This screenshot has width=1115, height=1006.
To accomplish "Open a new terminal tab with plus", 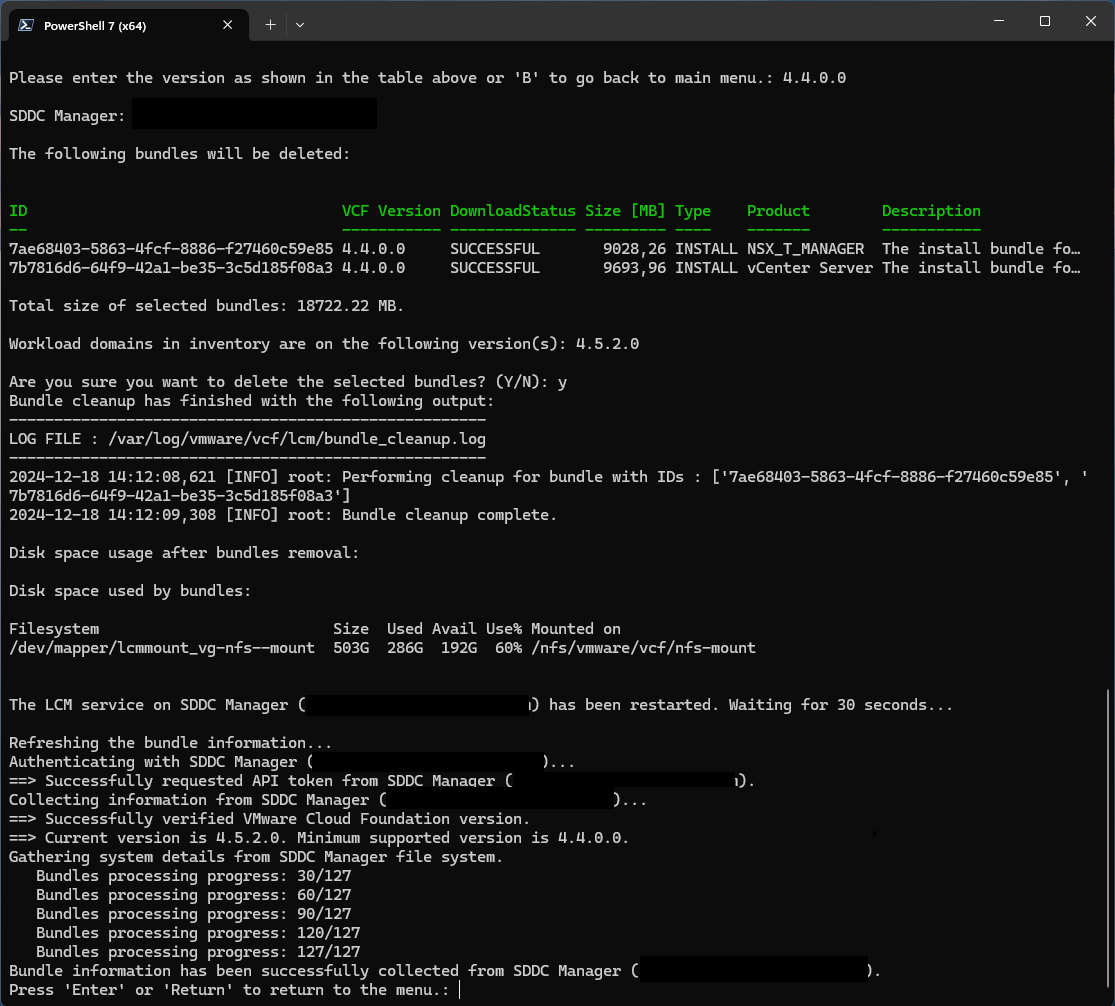I will tap(270, 25).
